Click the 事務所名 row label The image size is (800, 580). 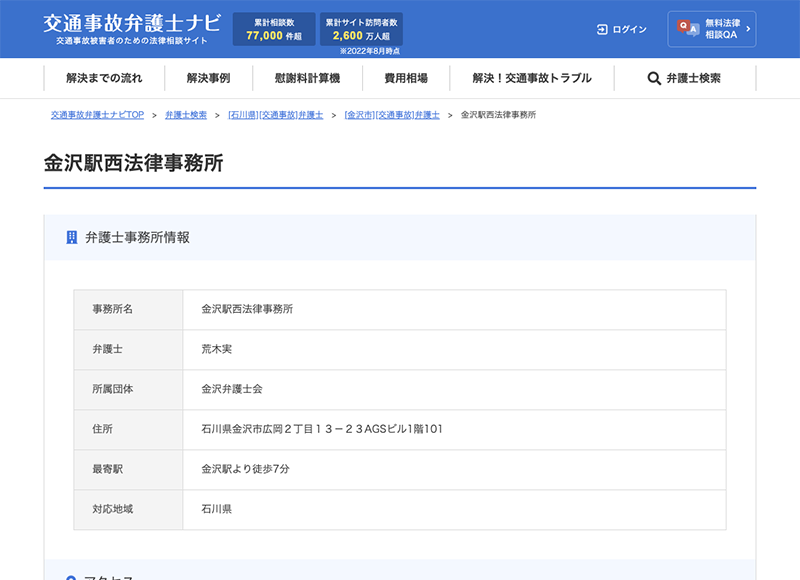[112, 309]
